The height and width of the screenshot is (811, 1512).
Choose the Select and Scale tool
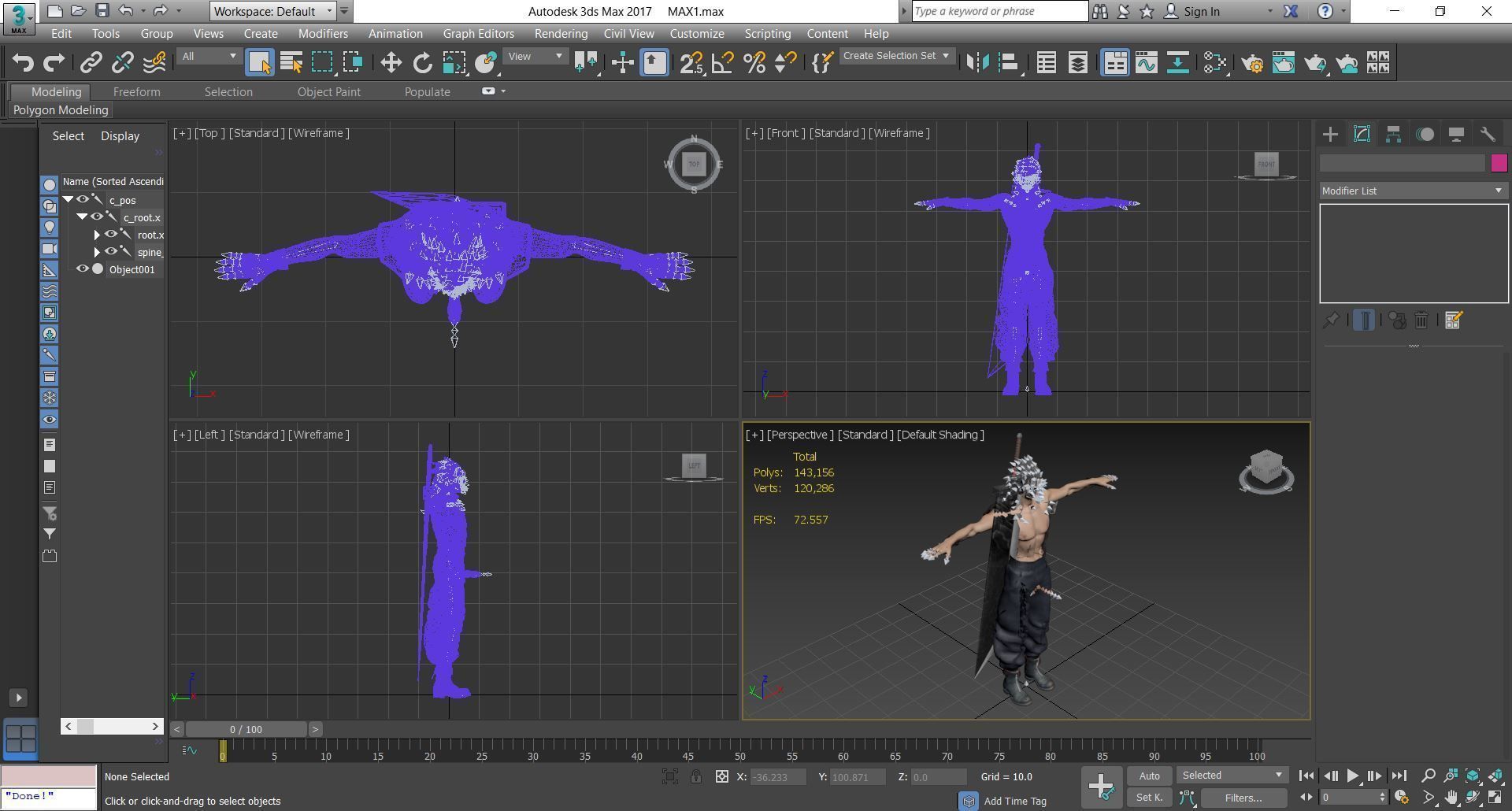coord(454,62)
